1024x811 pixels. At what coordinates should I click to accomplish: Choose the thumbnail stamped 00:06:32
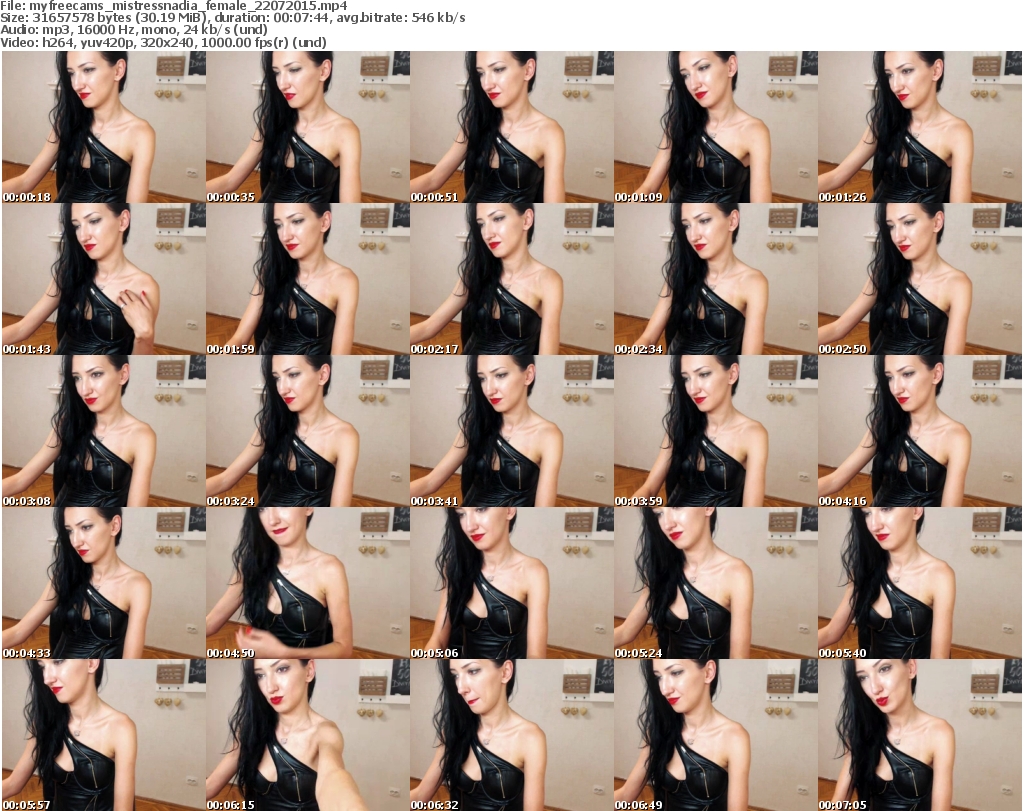click(x=511, y=735)
